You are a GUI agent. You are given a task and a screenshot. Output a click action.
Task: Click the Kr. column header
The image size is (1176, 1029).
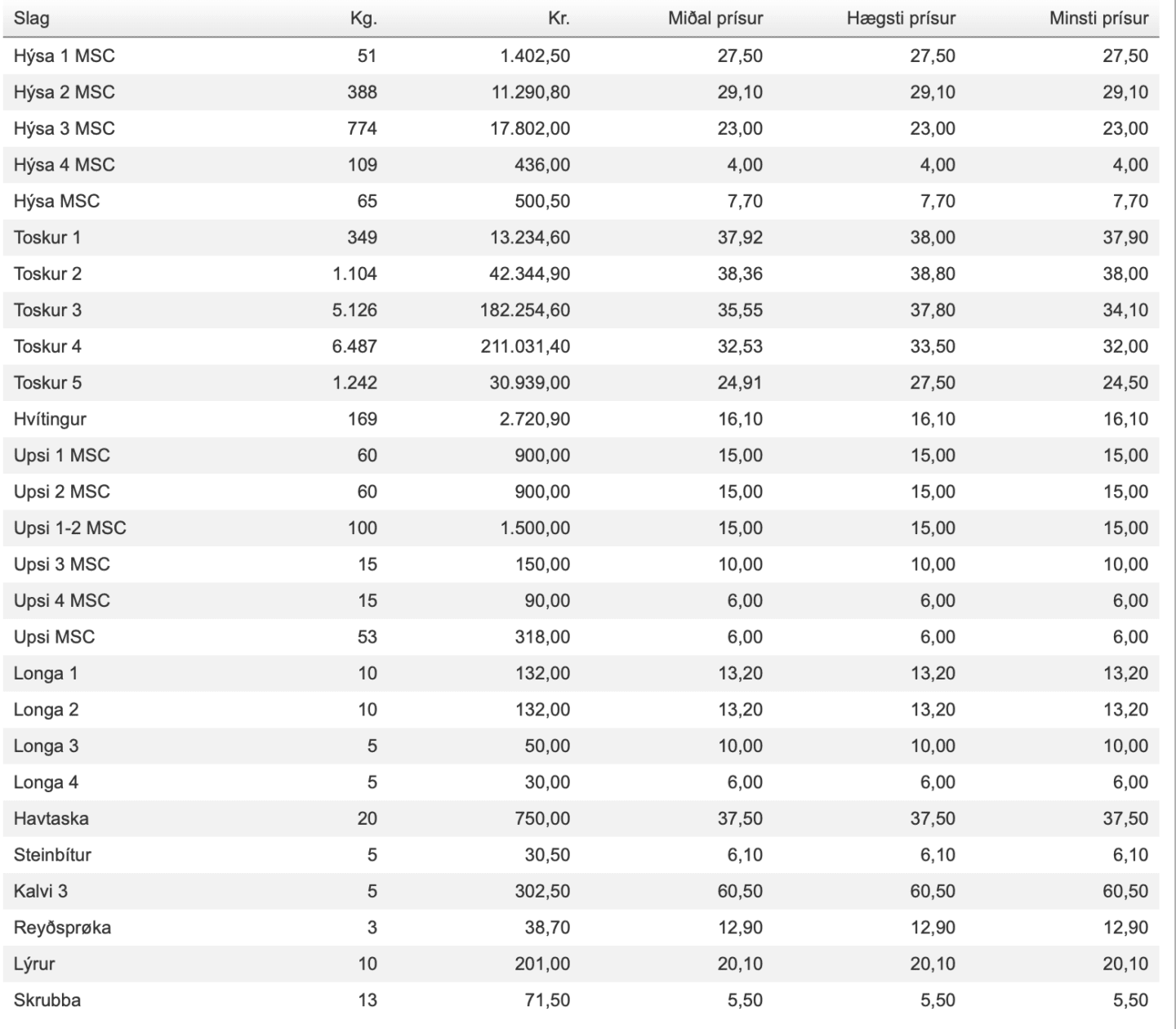559,18
